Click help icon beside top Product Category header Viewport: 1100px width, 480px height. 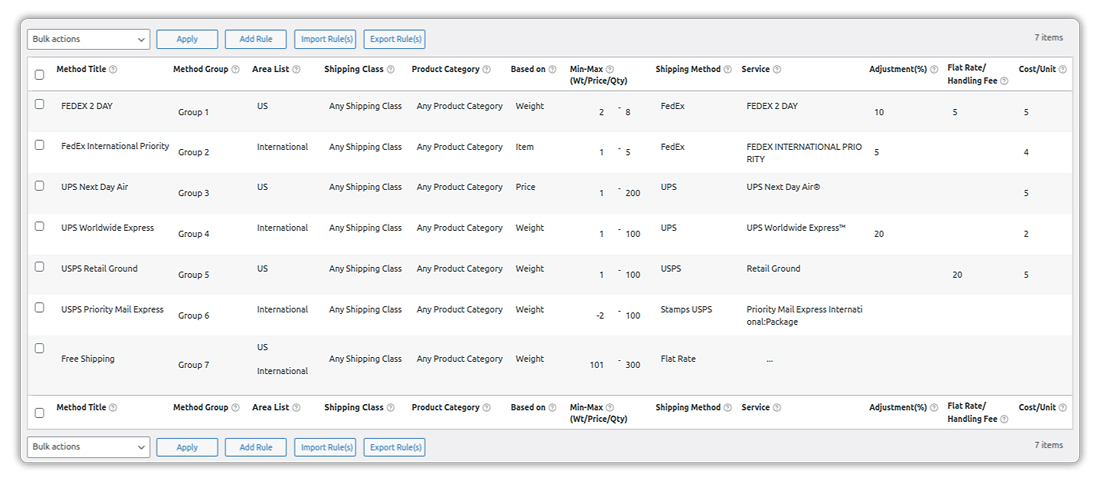pyautogui.click(x=487, y=70)
